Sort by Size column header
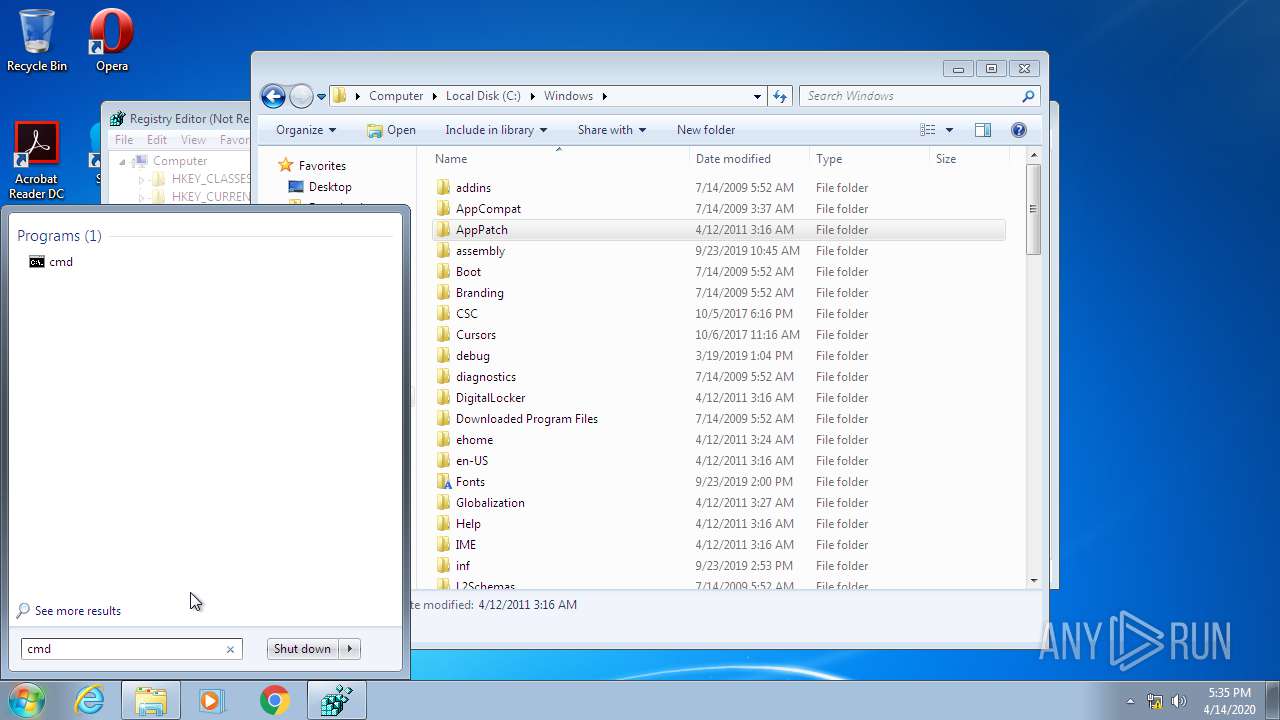This screenshot has height=720, width=1280. pyautogui.click(x=968, y=159)
